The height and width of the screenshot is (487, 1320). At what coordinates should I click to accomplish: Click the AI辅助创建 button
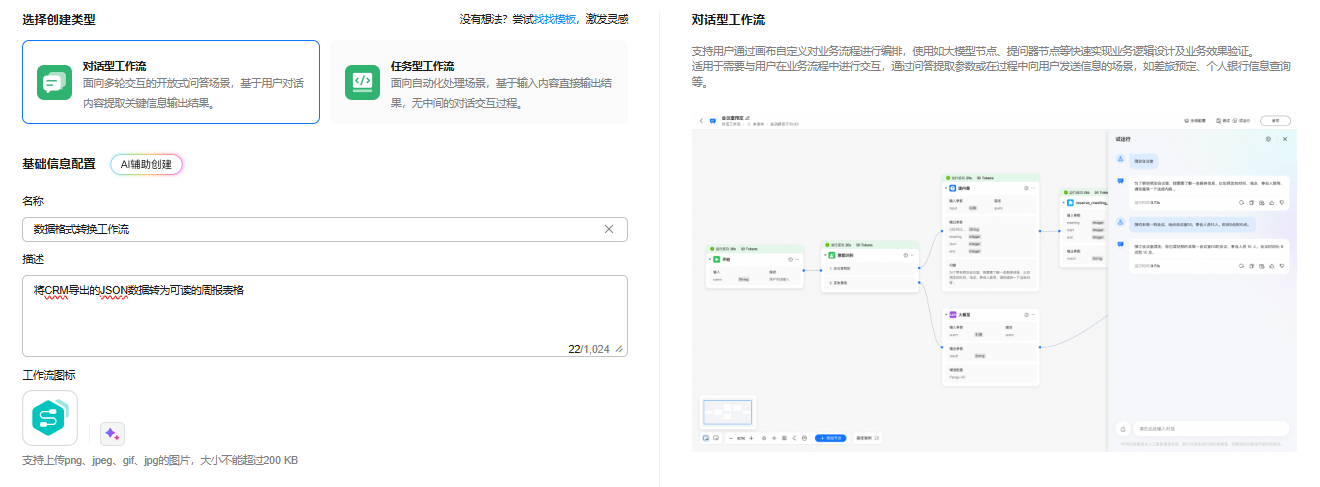point(146,164)
